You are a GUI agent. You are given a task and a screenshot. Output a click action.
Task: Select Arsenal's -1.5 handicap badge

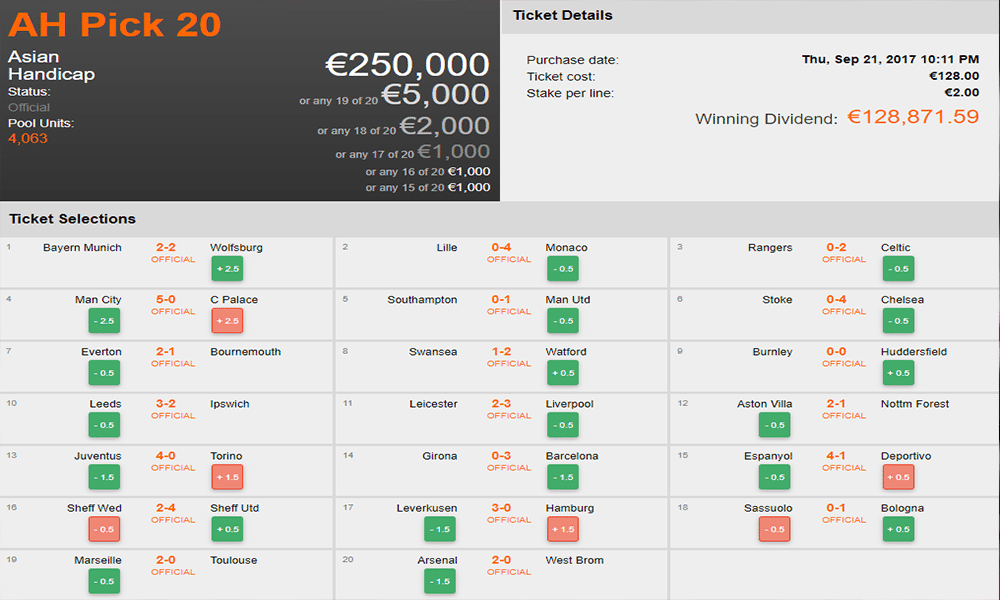pos(440,581)
